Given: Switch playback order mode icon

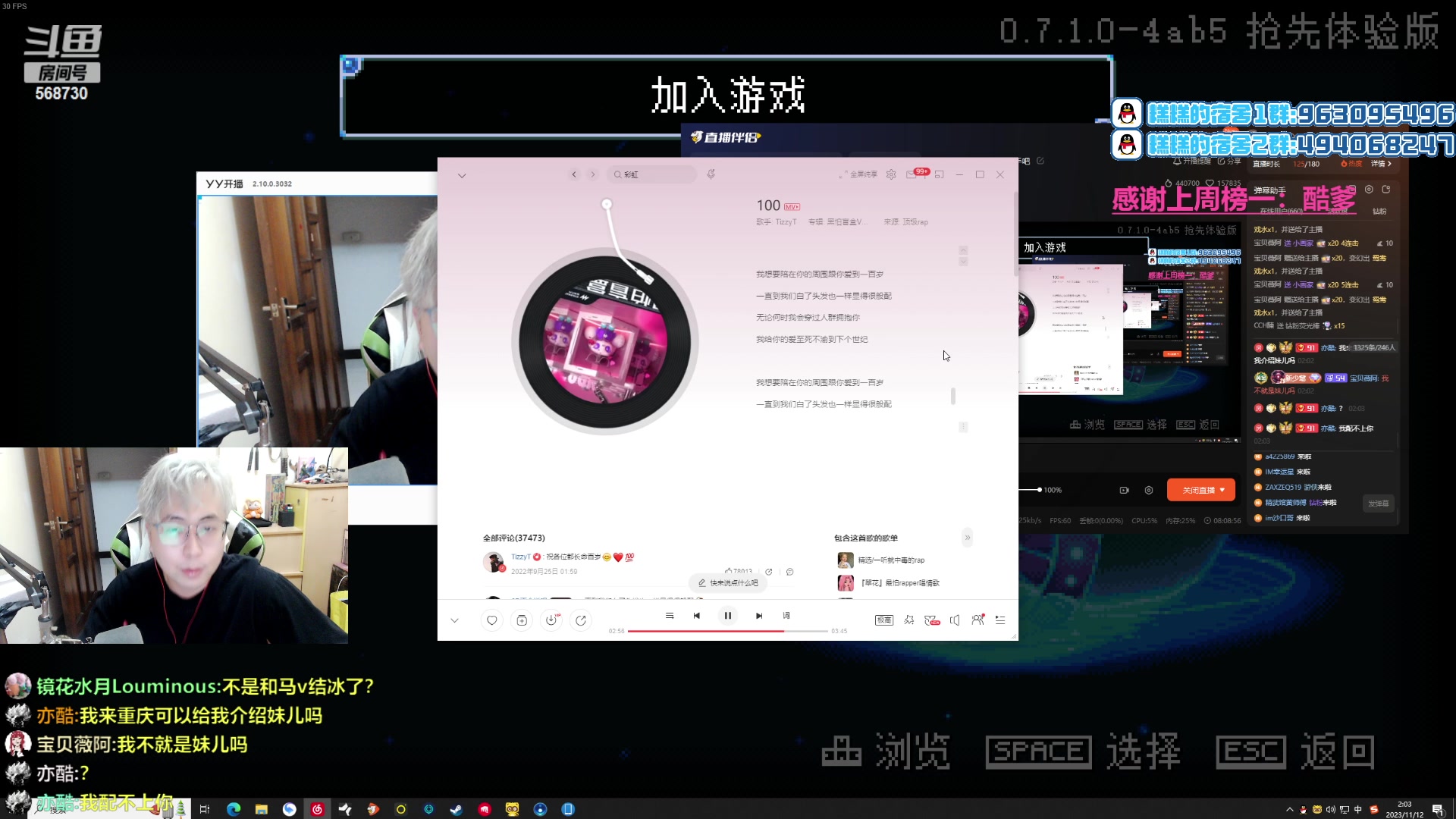Looking at the screenshot, I should click(670, 616).
